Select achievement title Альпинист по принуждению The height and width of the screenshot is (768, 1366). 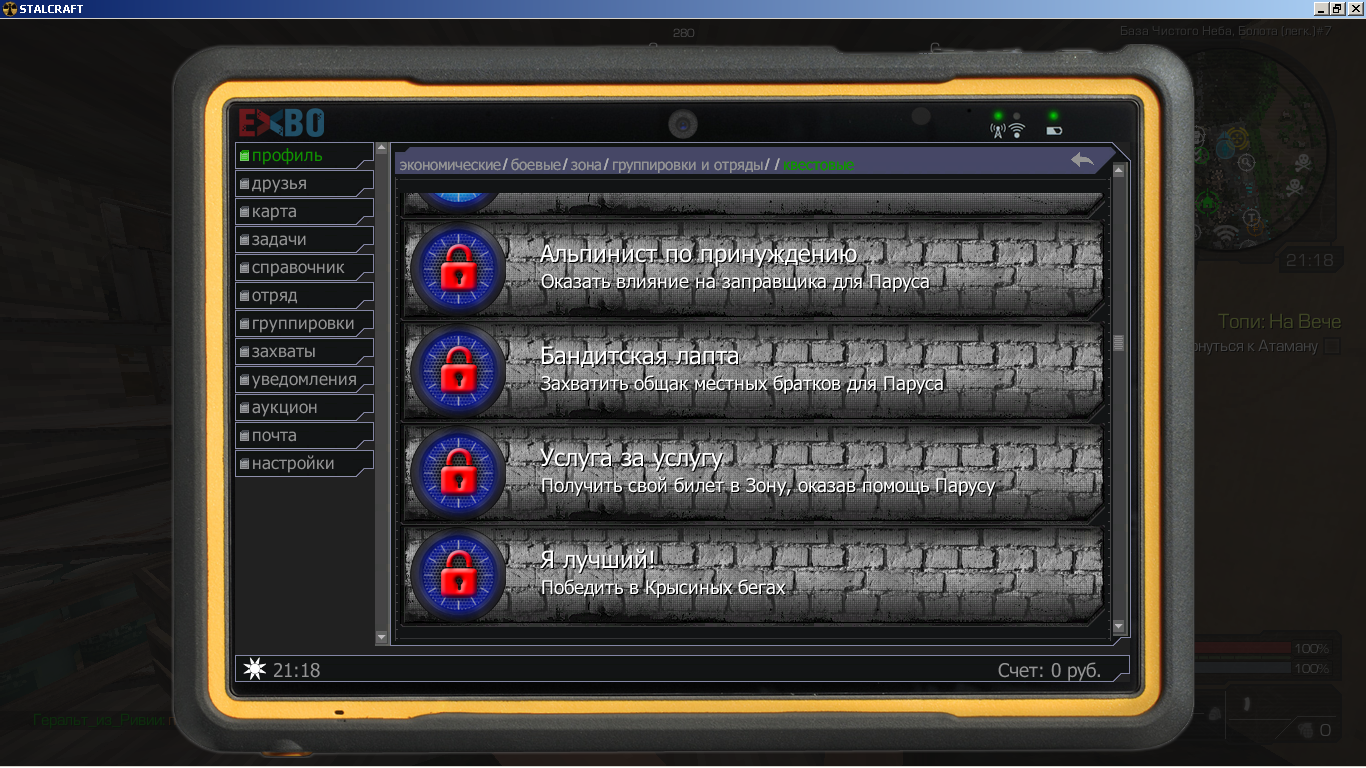tap(698, 254)
